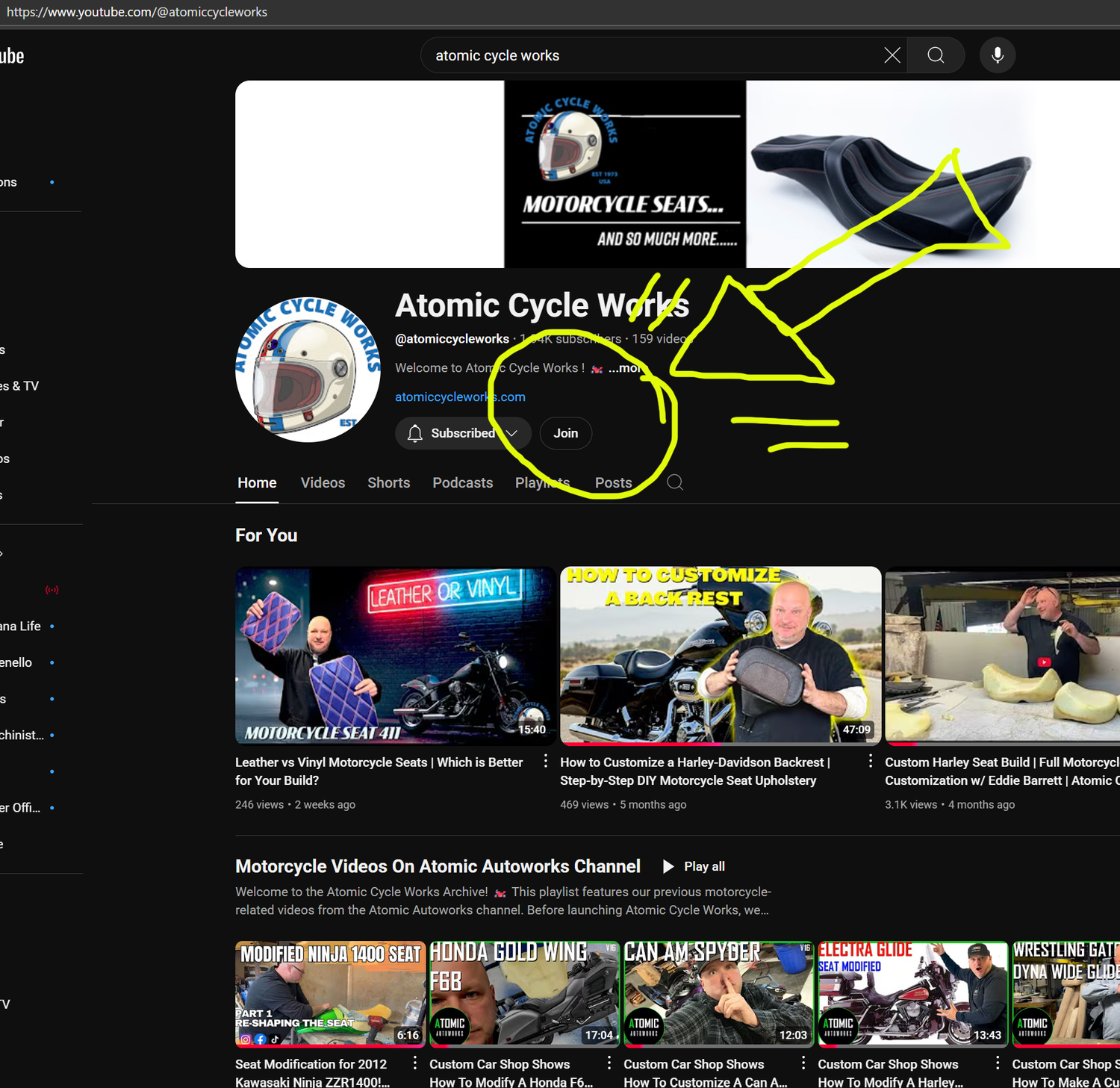Activate voice search microphone icon
Viewport: 1120px width, 1088px height.
(x=997, y=55)
